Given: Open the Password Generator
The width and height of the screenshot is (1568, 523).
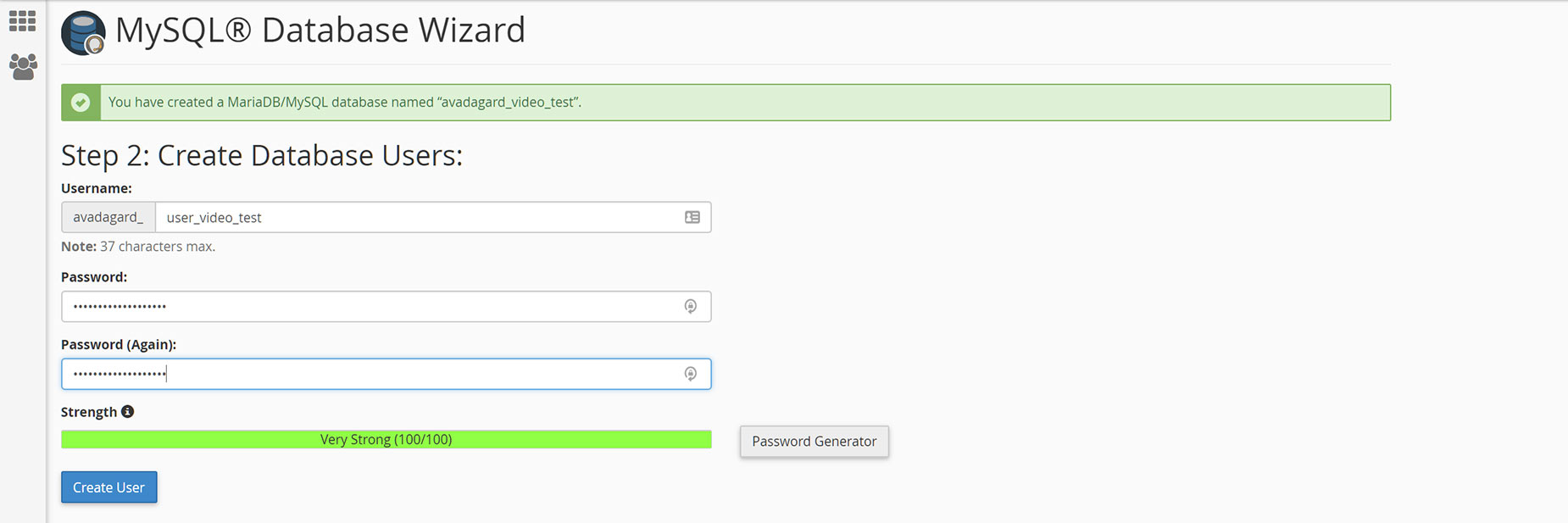Looking at the screenshot, I should (815, 442).
